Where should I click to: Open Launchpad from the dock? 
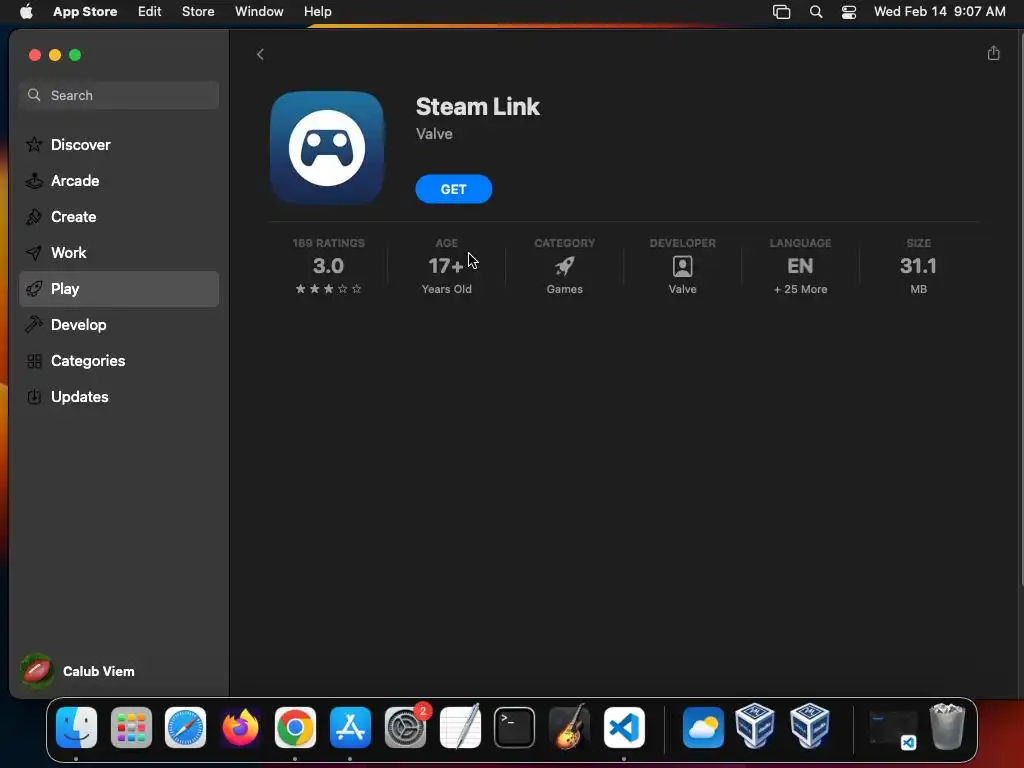131,727
